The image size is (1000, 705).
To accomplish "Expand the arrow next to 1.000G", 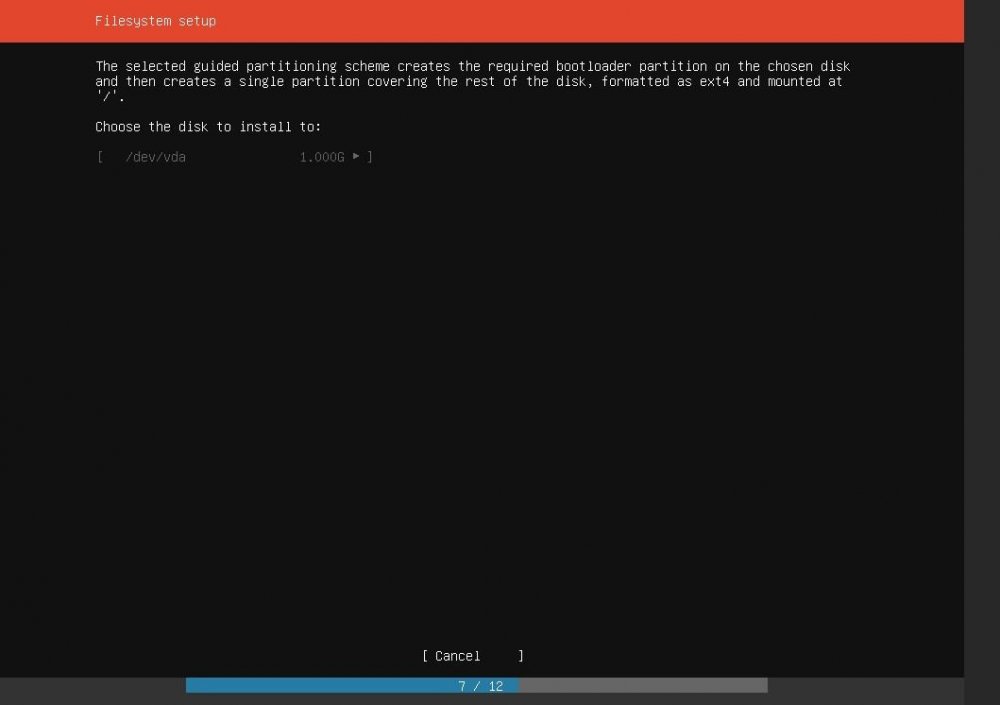I will tap(356, 156).
